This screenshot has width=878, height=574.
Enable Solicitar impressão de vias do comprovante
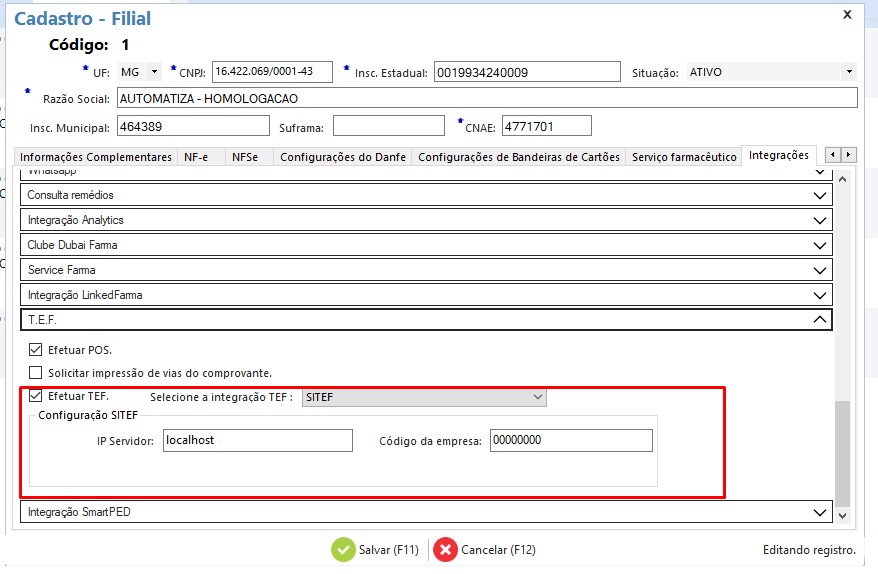click(x=36, y=373)
